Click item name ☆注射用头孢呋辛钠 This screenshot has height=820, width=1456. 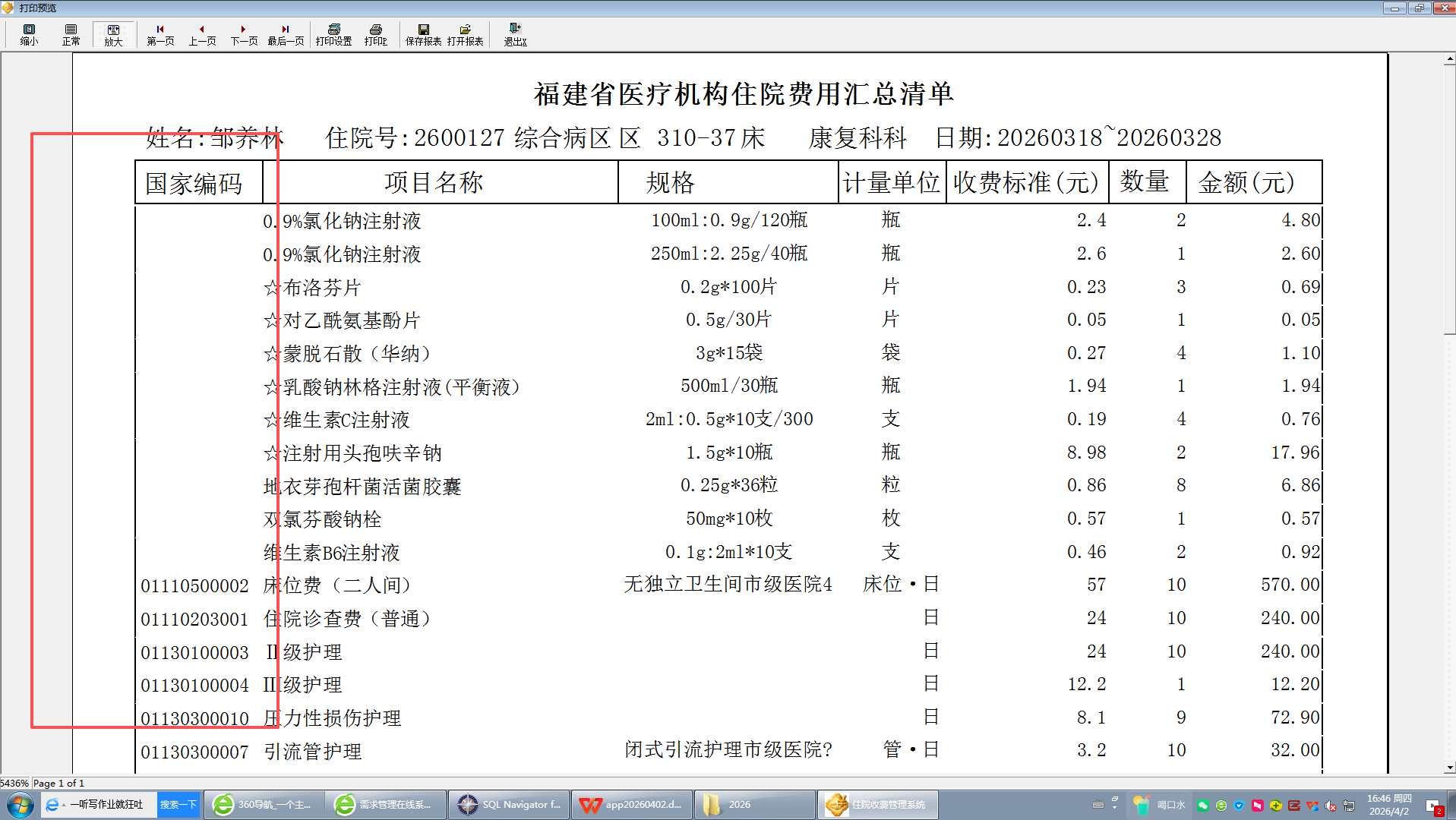coord(352,453)
